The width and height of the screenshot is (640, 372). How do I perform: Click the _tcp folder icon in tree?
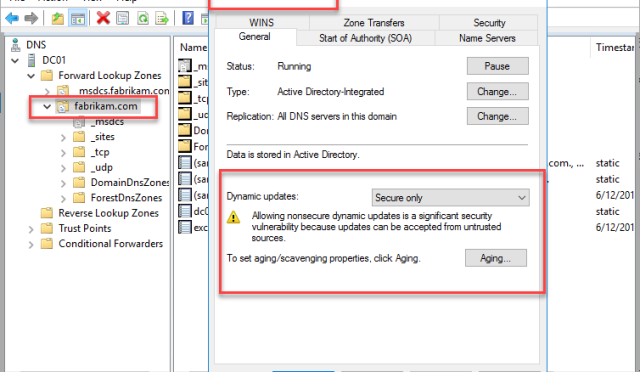click(x=79, y=152)
